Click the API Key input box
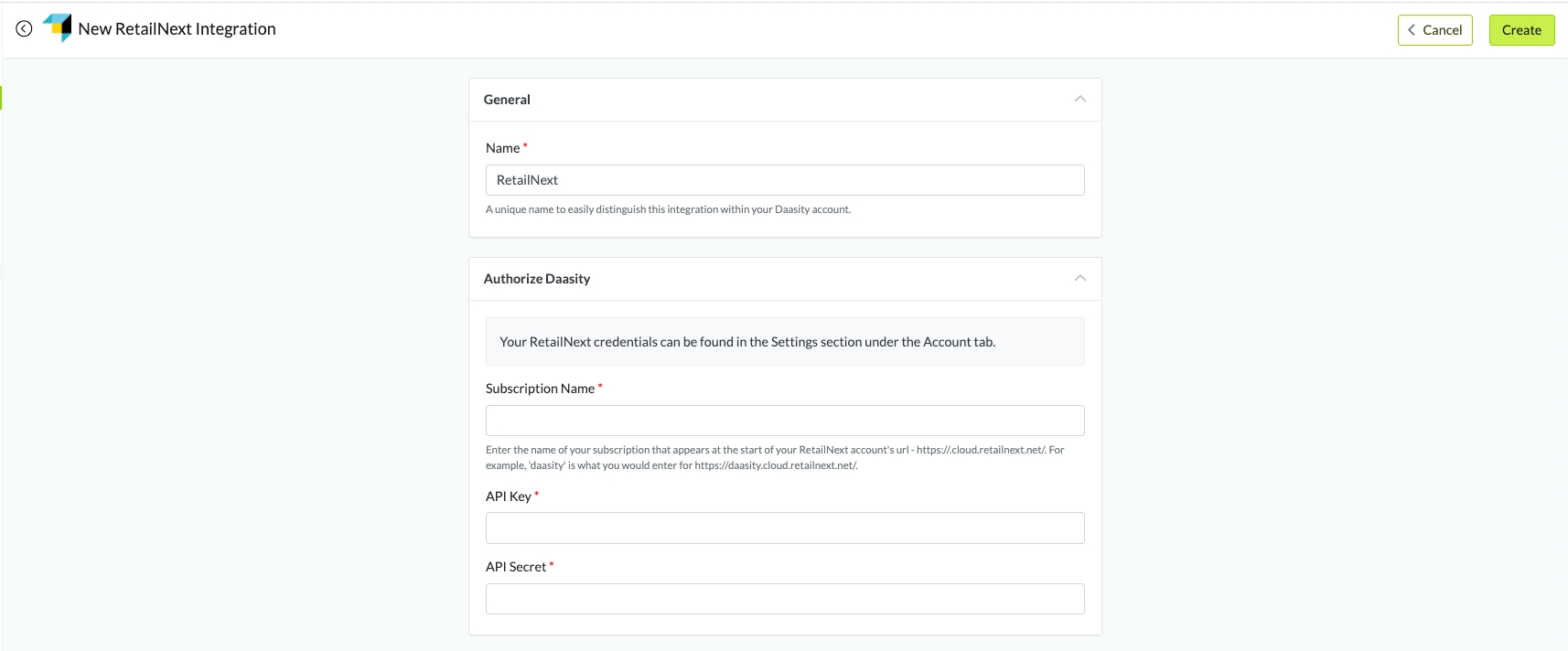 (784, 528)
